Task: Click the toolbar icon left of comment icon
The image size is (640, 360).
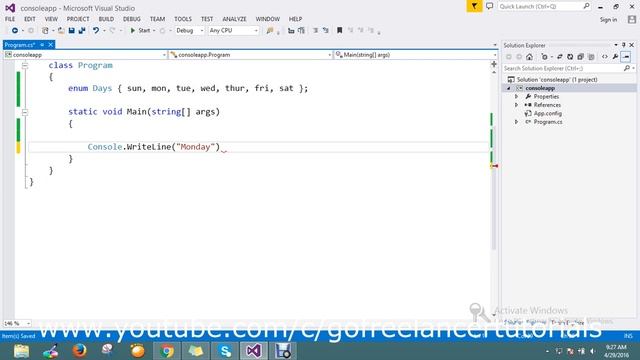Action: (x=301, y=31)
